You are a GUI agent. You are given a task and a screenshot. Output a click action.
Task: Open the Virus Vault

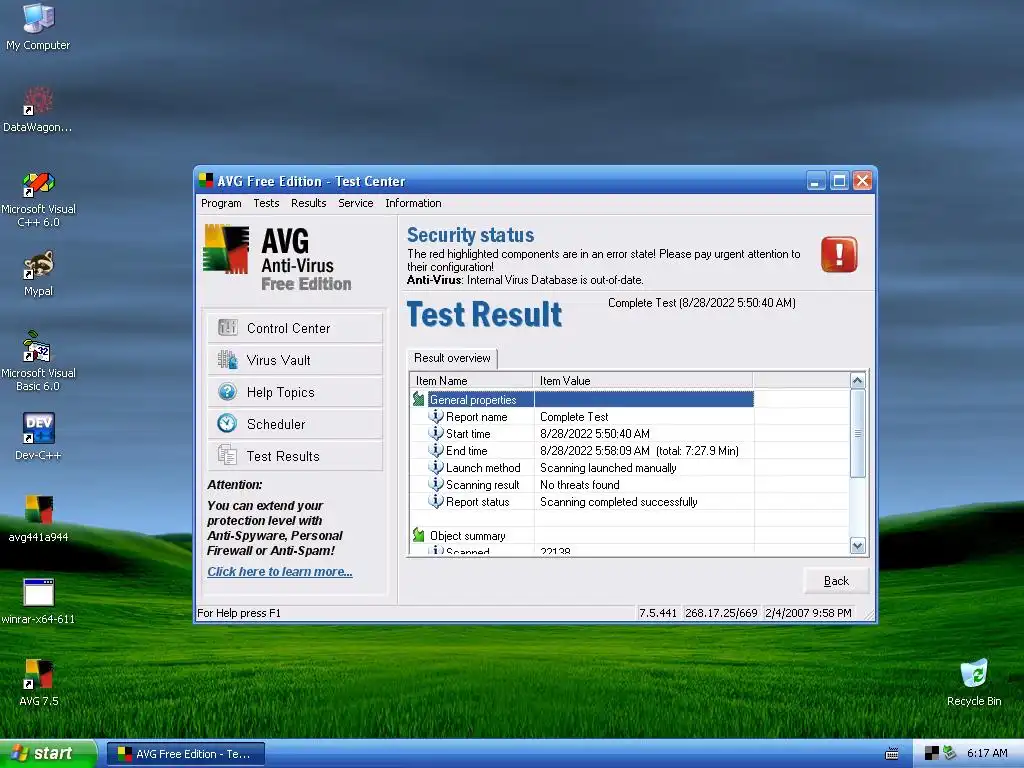coord(295,360)
